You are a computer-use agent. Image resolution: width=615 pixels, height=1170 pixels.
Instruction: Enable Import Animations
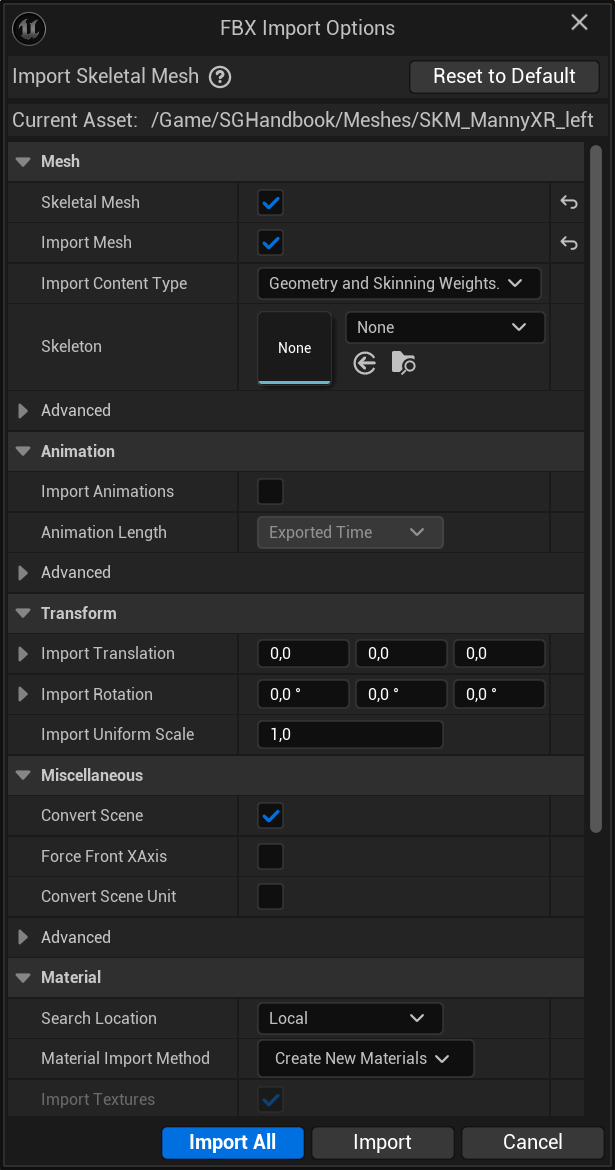(269, 491)
